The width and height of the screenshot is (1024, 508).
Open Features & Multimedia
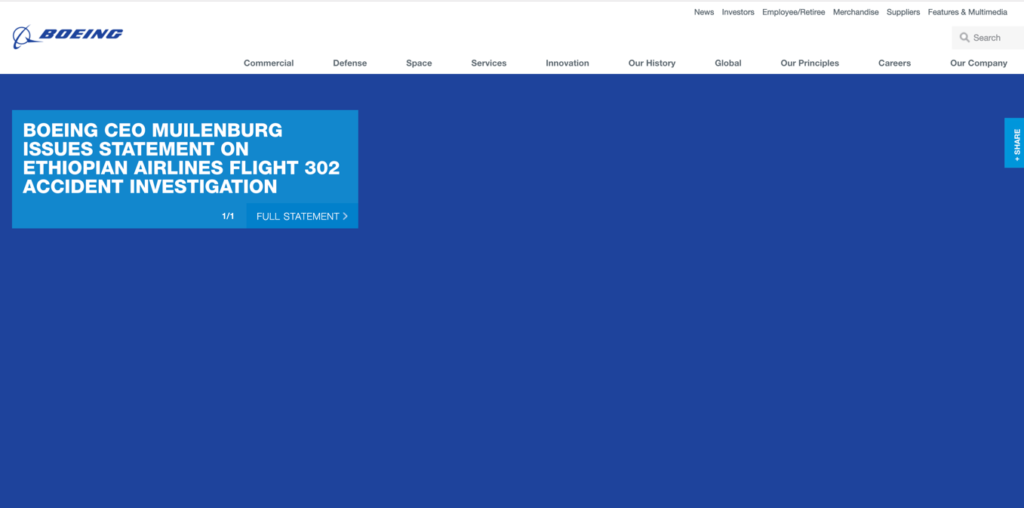pyautogui.click(x=967, y=12)
